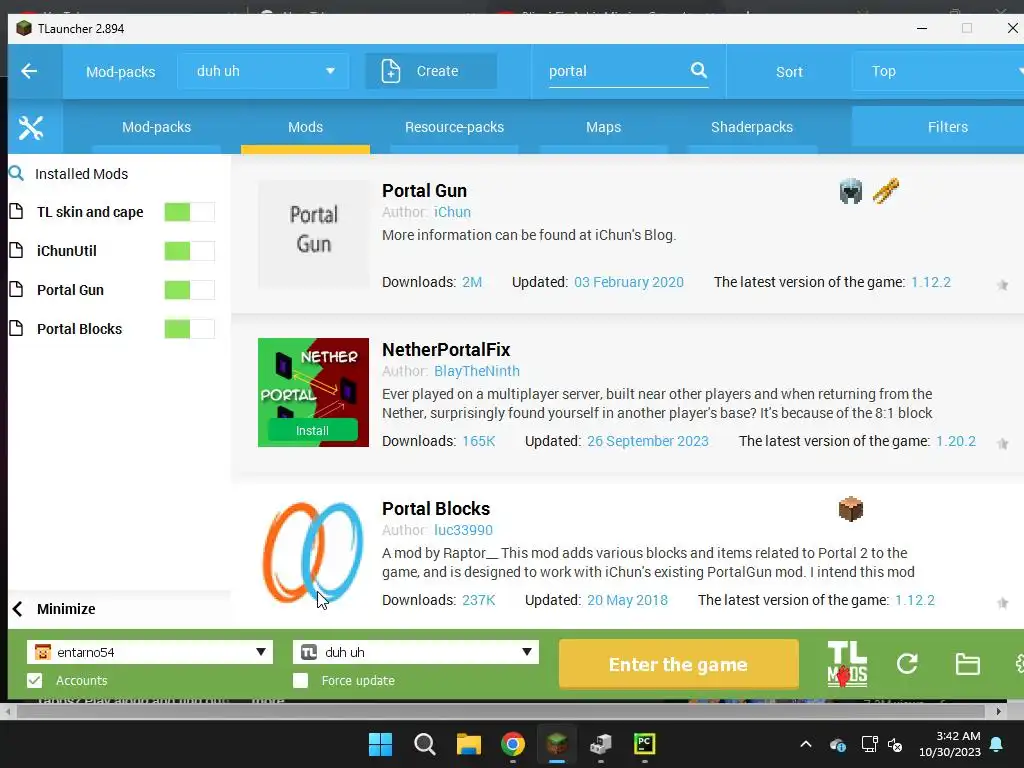
Task: Click the Minimize chevron arrow
Action: click(x=18, y=609)
